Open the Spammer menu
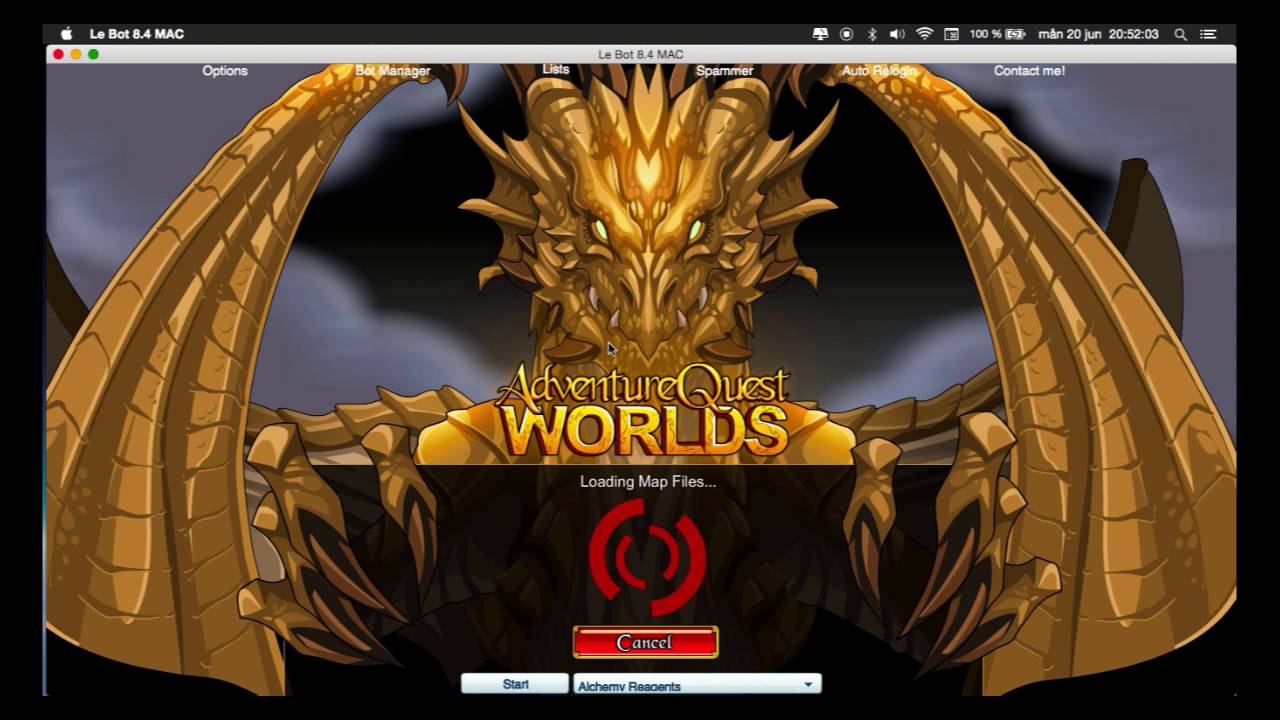 pyautogui.click(x=725, y=71)
